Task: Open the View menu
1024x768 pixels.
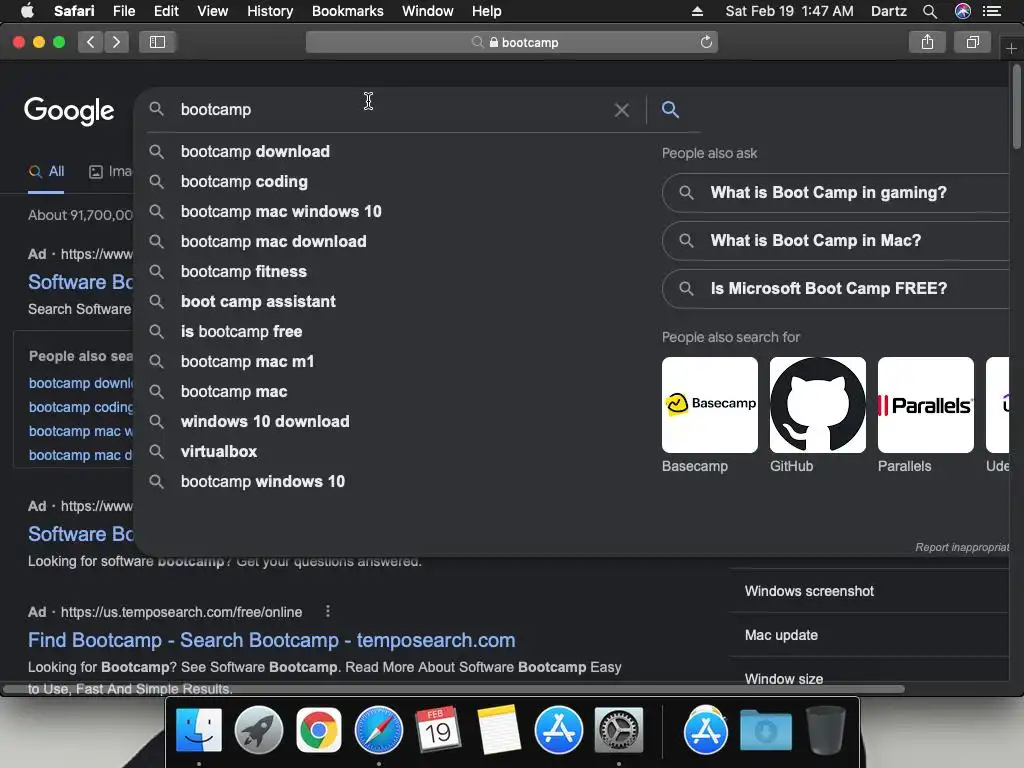Action: tap(212, 11)
